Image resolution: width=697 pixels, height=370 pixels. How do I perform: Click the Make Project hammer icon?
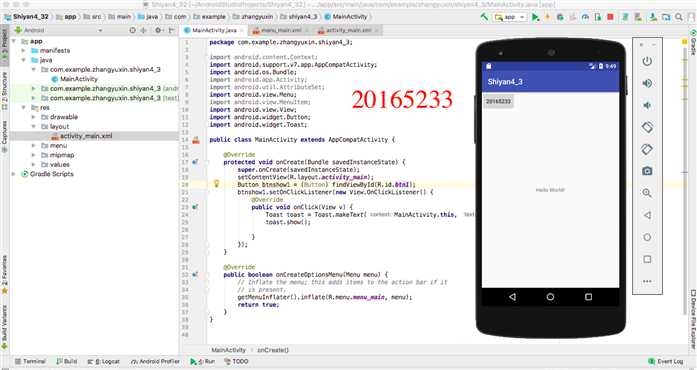coord(485,17)
